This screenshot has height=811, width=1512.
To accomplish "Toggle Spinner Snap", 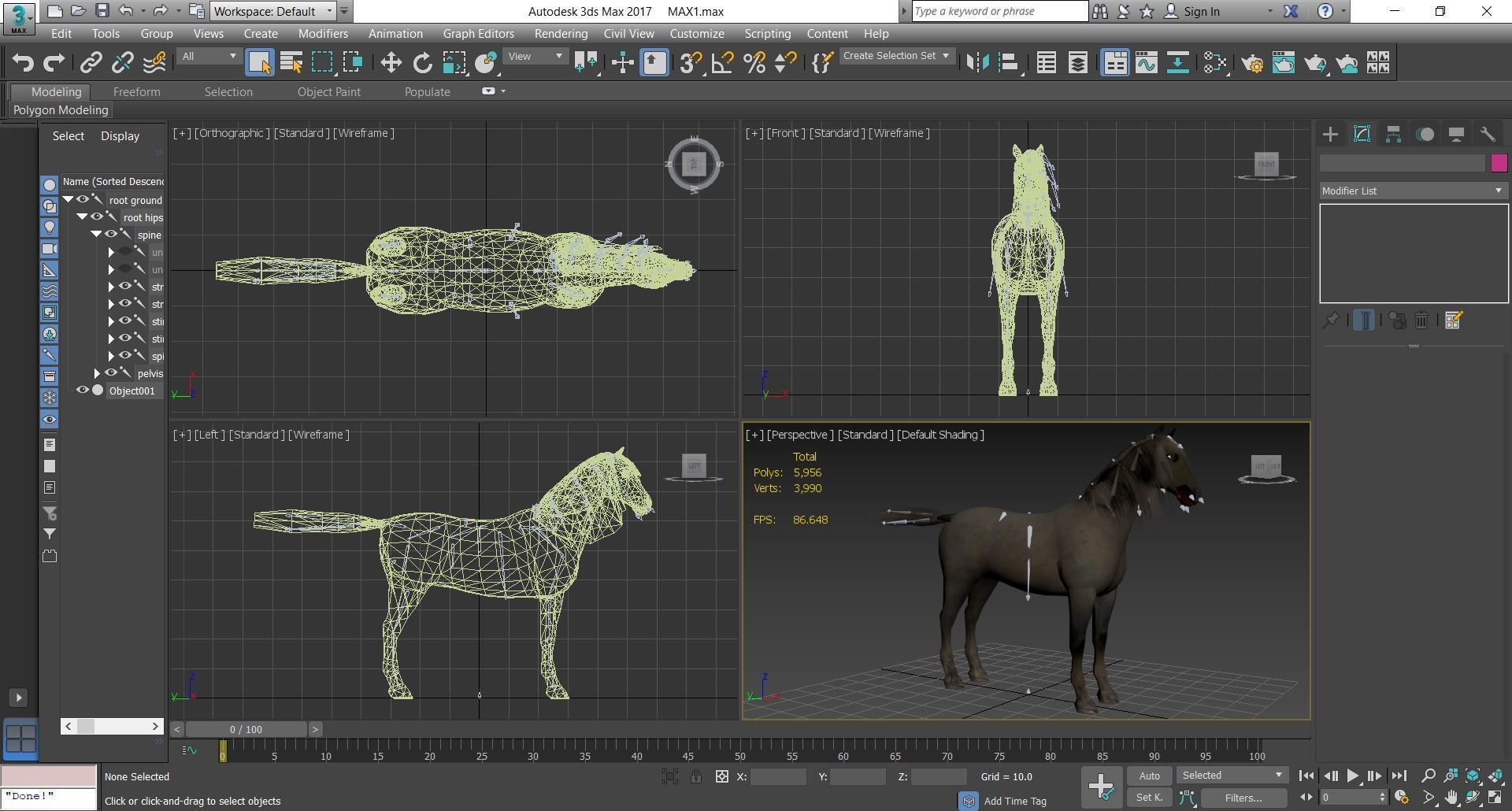I will 785,62.
